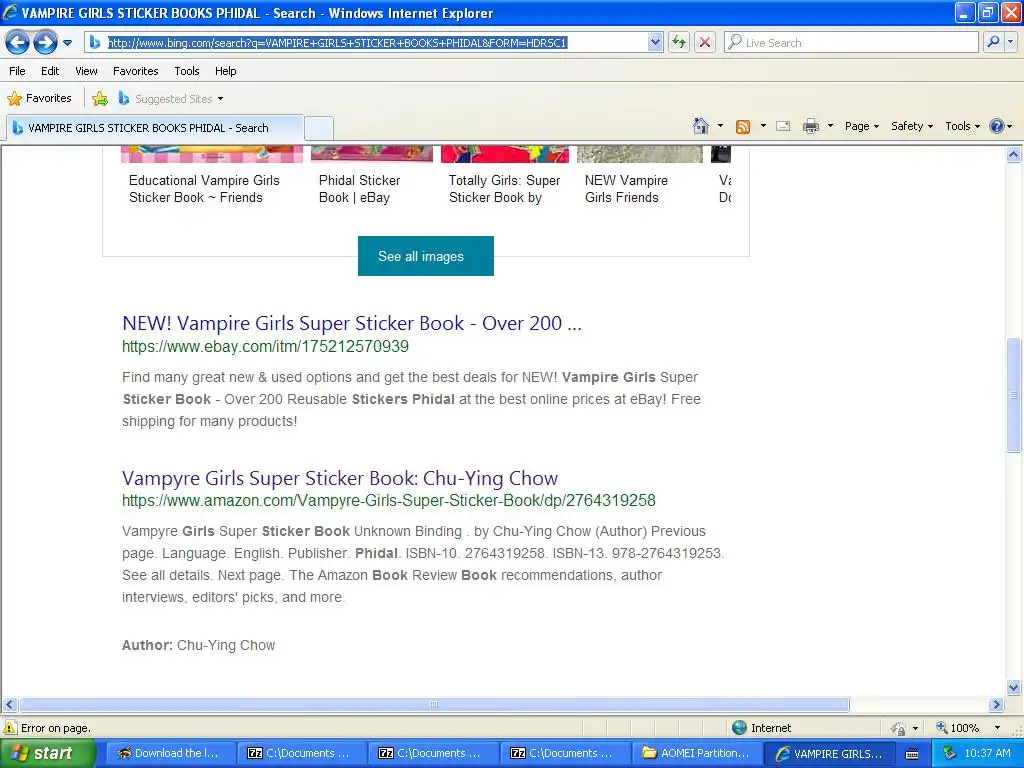Open Suggested Sites dropdown
Viewport: 1024px width, 768px height.
click(171, 99)
